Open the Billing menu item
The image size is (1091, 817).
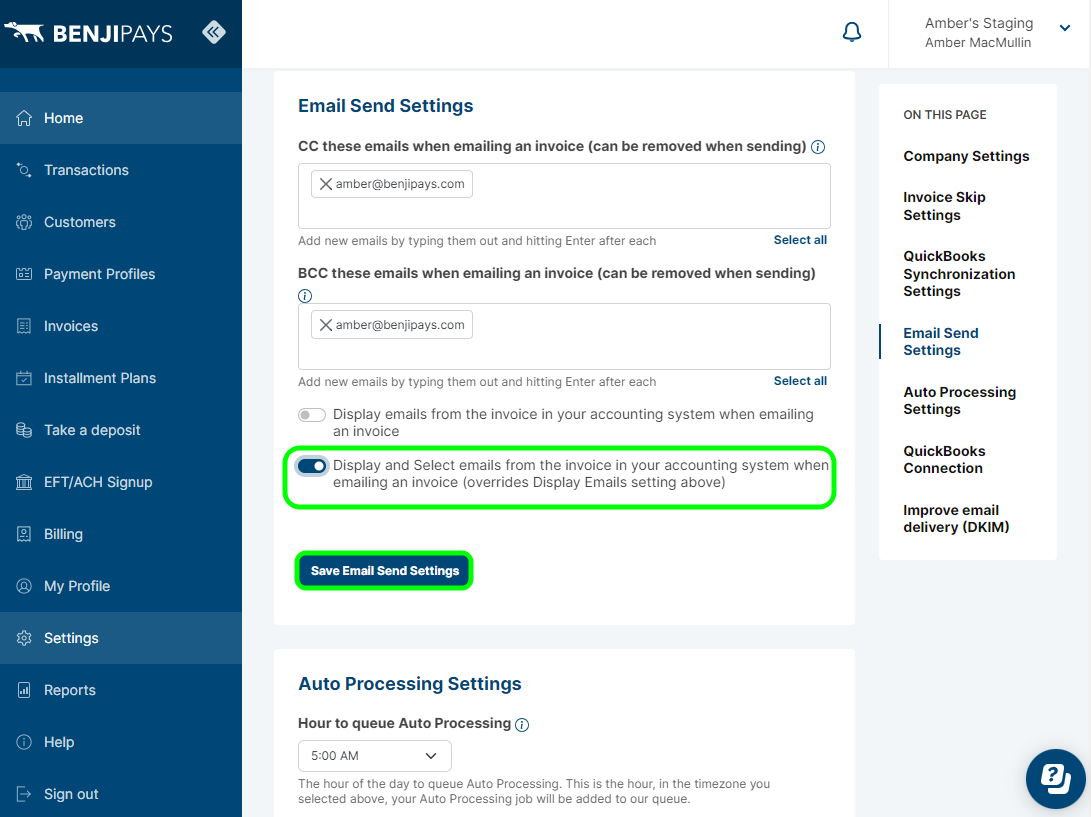[121, 534]
